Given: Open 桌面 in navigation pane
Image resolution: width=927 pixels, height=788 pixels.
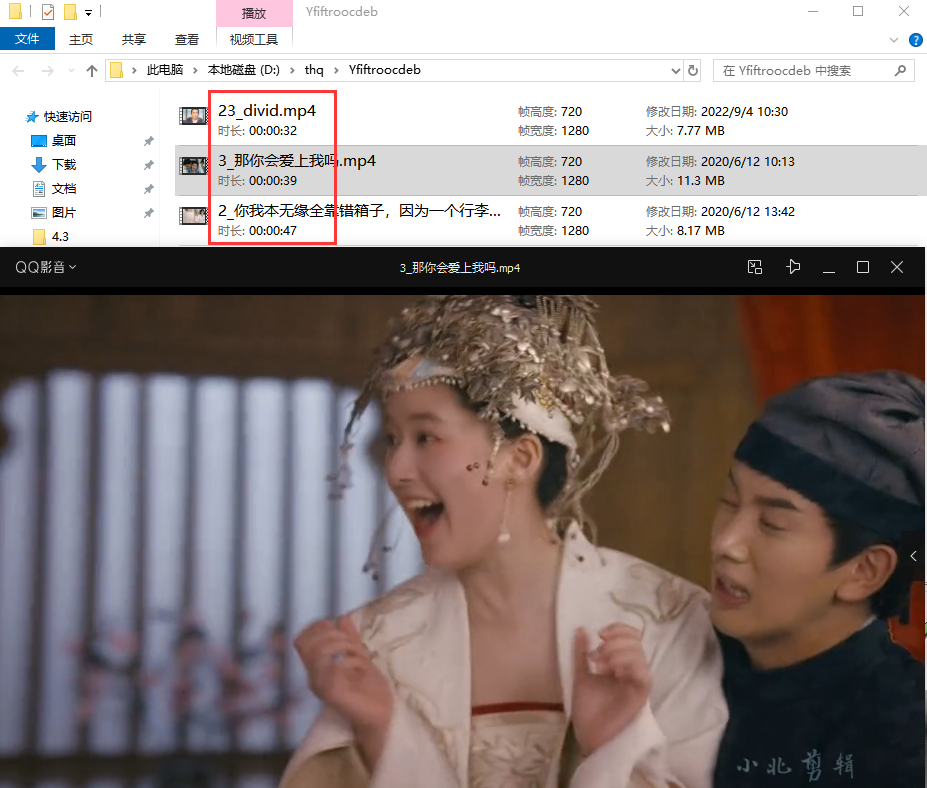Looking at the screenshot, I should click(x=54, y=141).
